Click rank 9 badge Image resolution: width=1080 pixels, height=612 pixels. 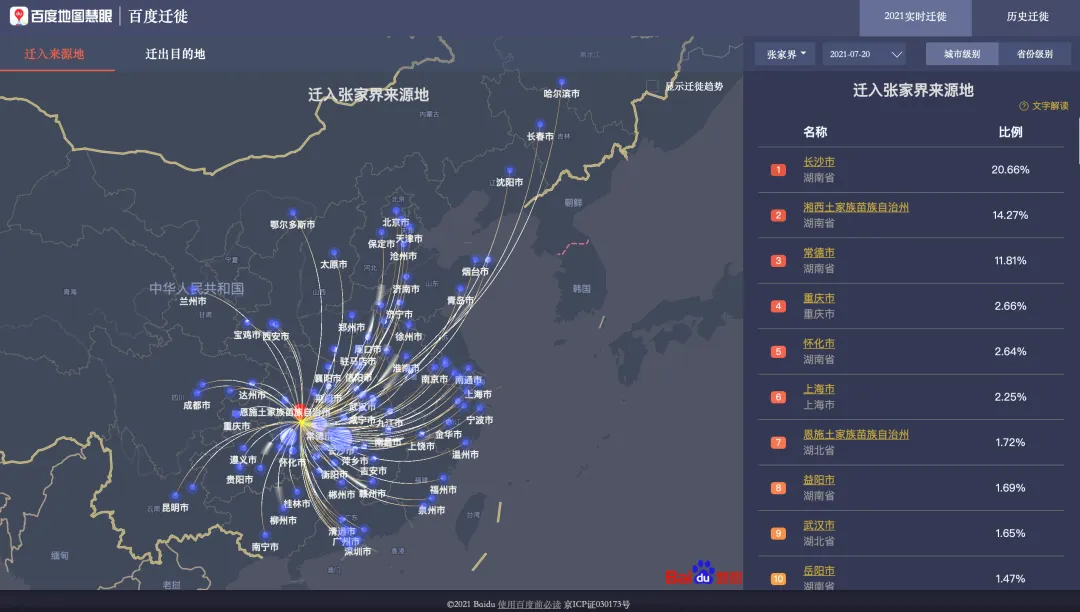778,534
